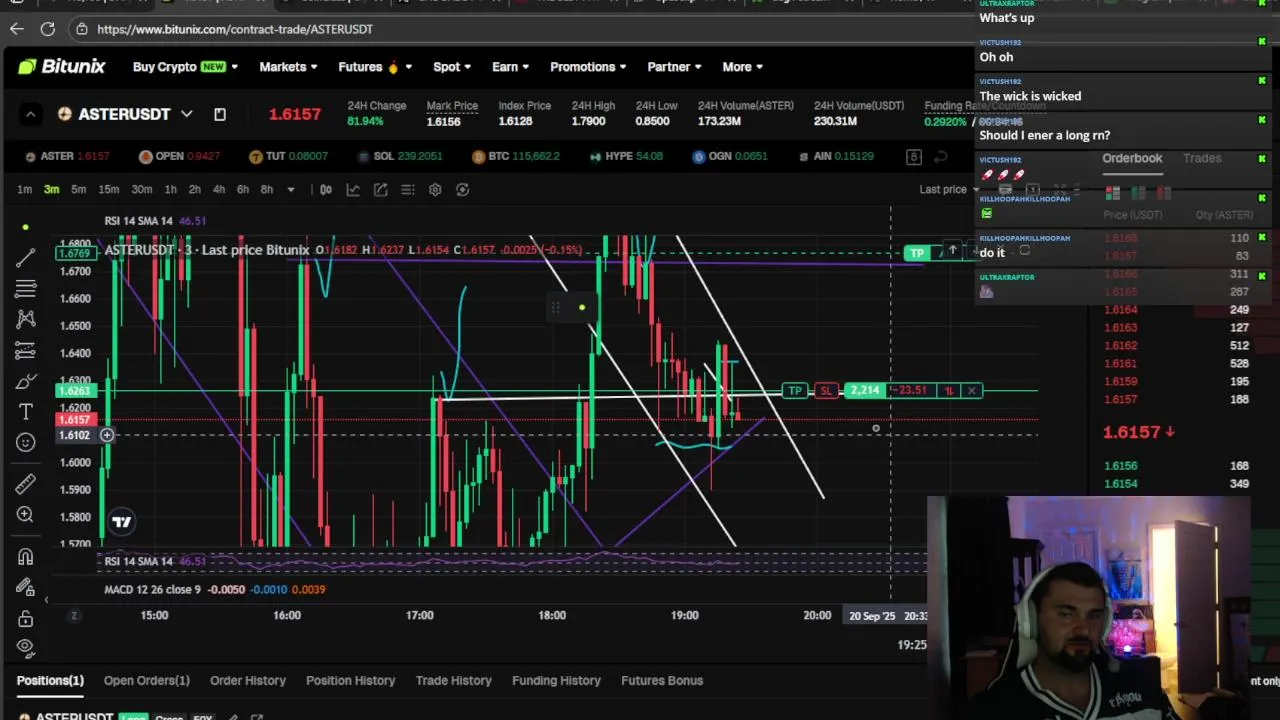1280x720 pixels.
Task: Select SOL ticker in the pairs bar
Action: (399, 156)
